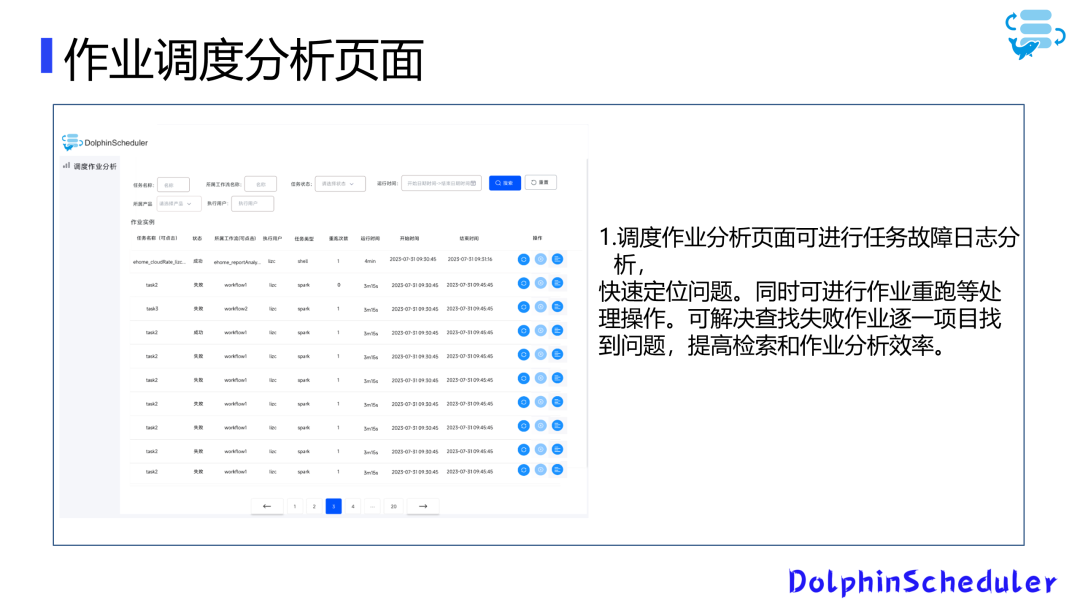Click the 执行用户 input field
Image resolution: width=1080 pixels, height=608 pixels.
[253, 203]
